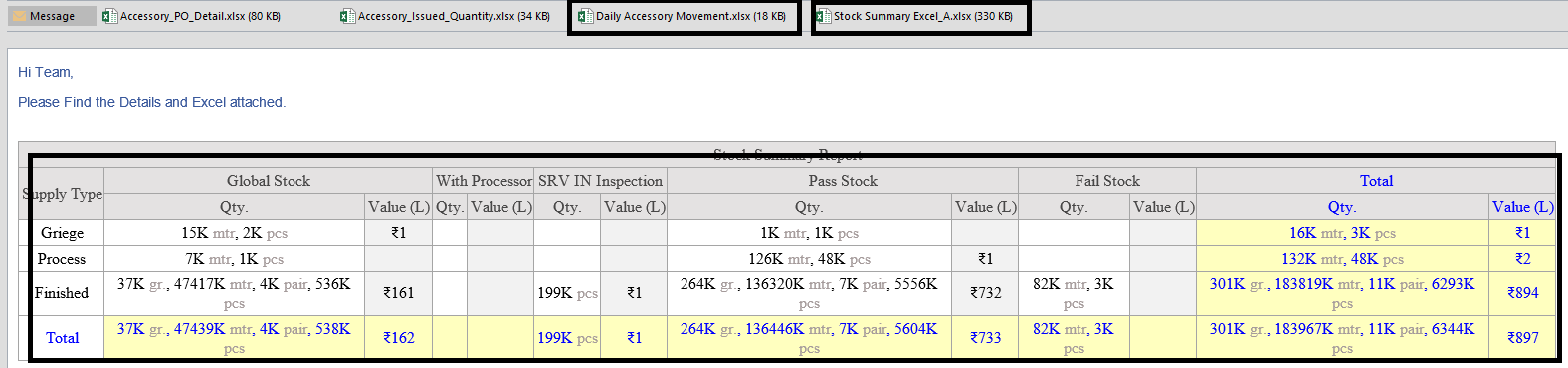Click Process Total value ₹2
Viewport: 1568px width, 368px height.
[x=1522, y=259]
